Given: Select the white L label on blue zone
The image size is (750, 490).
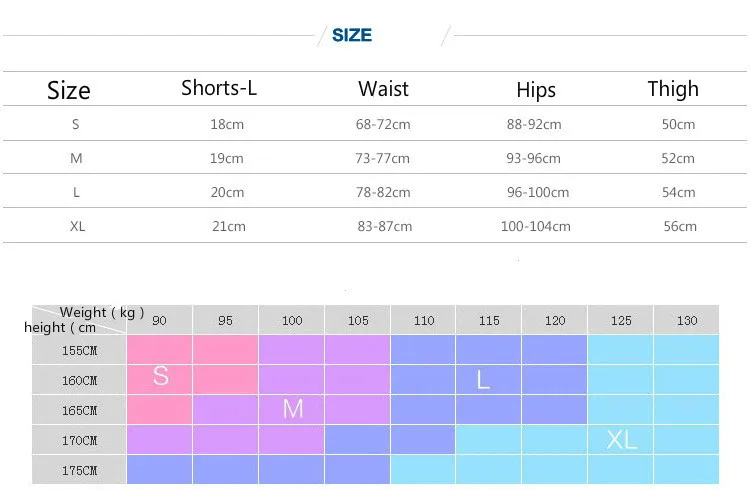Looking at the screenshot, I should (x=483, y=380).
